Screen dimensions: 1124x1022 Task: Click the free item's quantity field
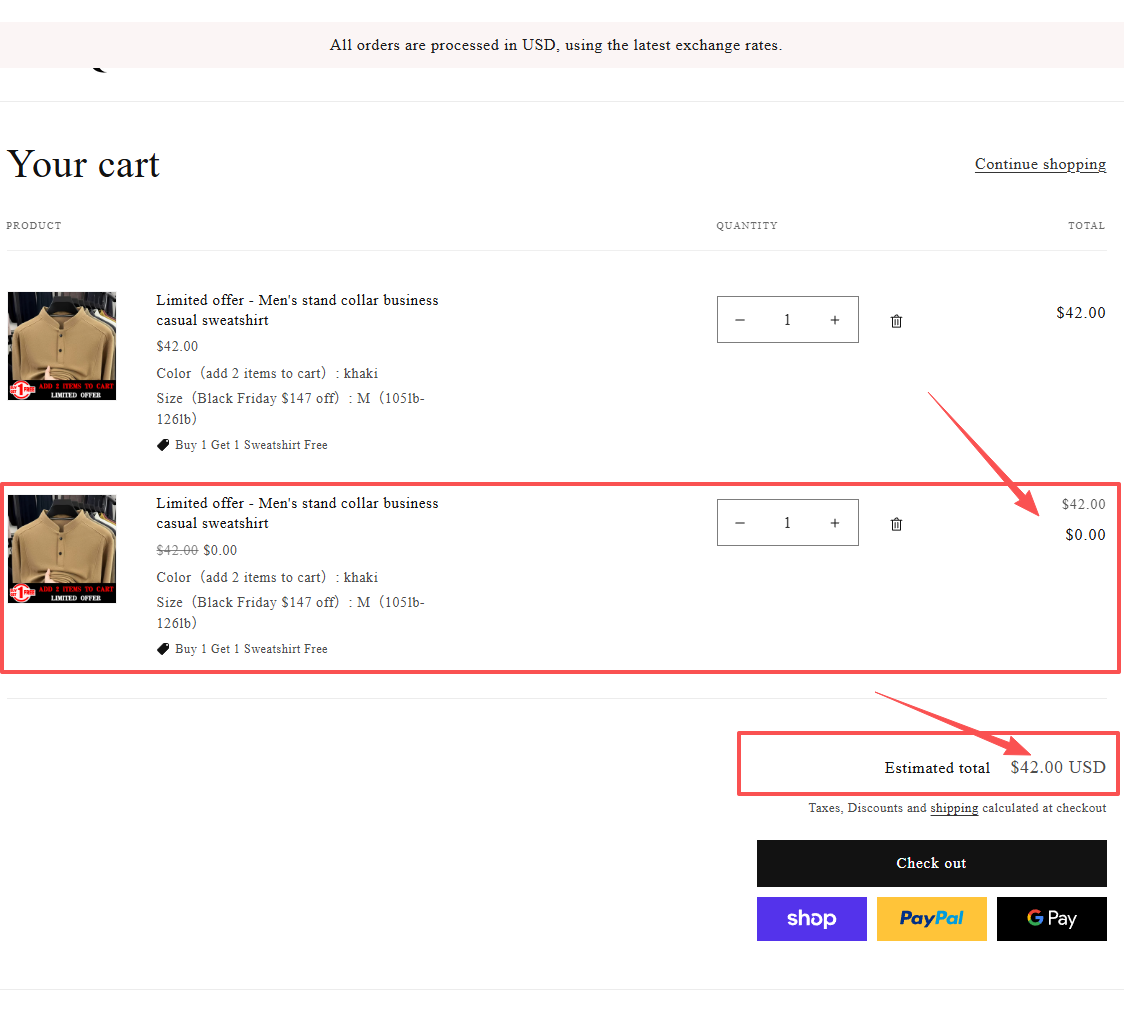click(787, 523)
